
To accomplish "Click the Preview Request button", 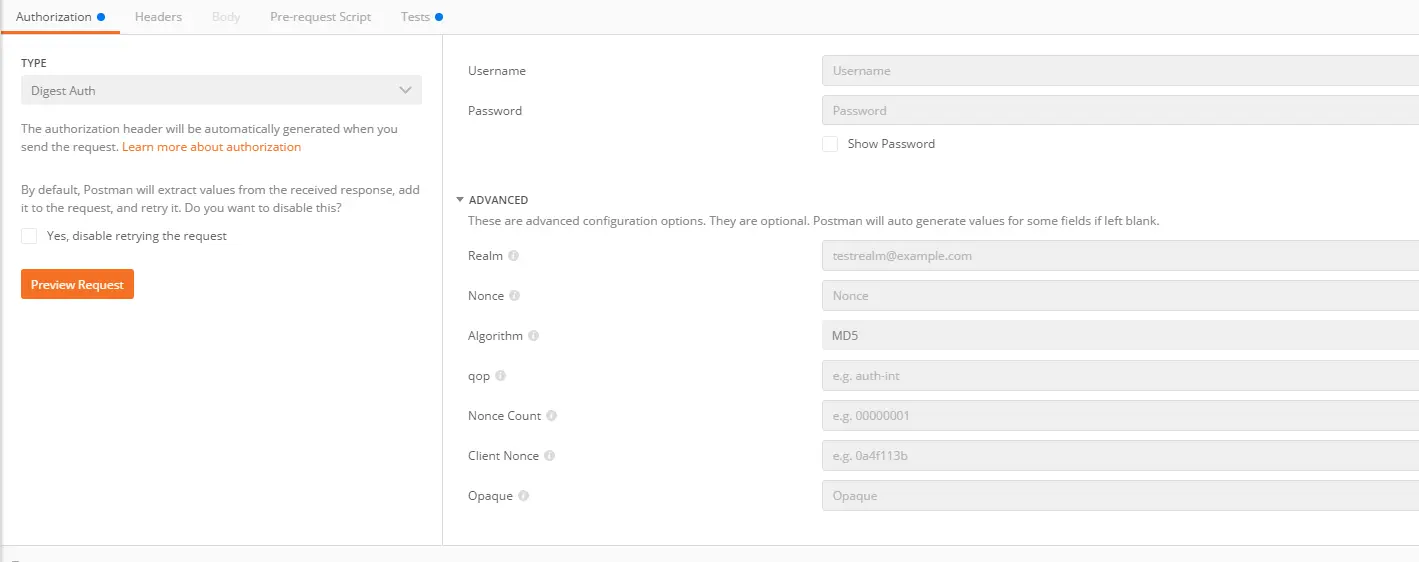I will (77, 285).
